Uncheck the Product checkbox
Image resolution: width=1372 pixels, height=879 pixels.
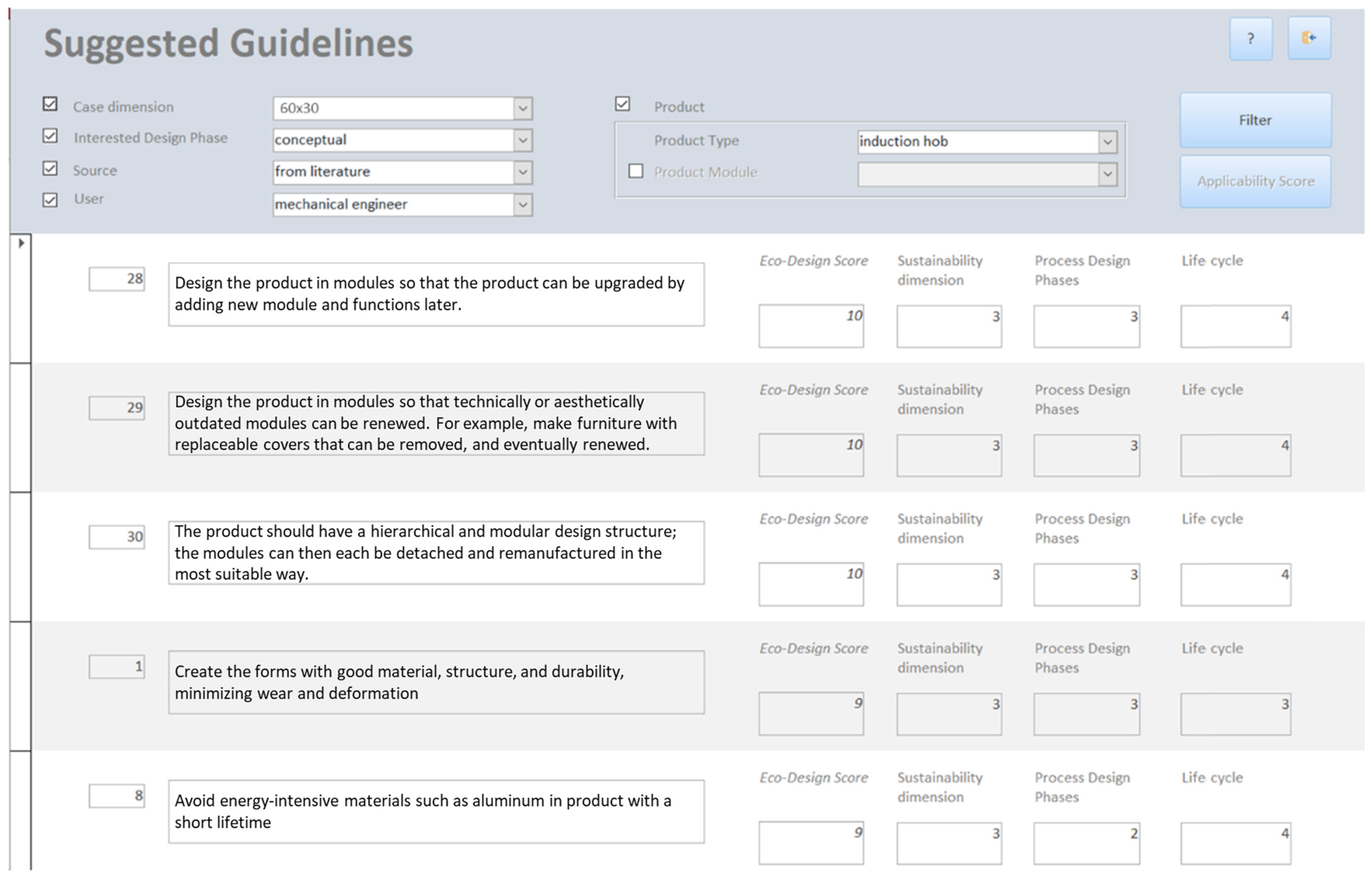622,104
